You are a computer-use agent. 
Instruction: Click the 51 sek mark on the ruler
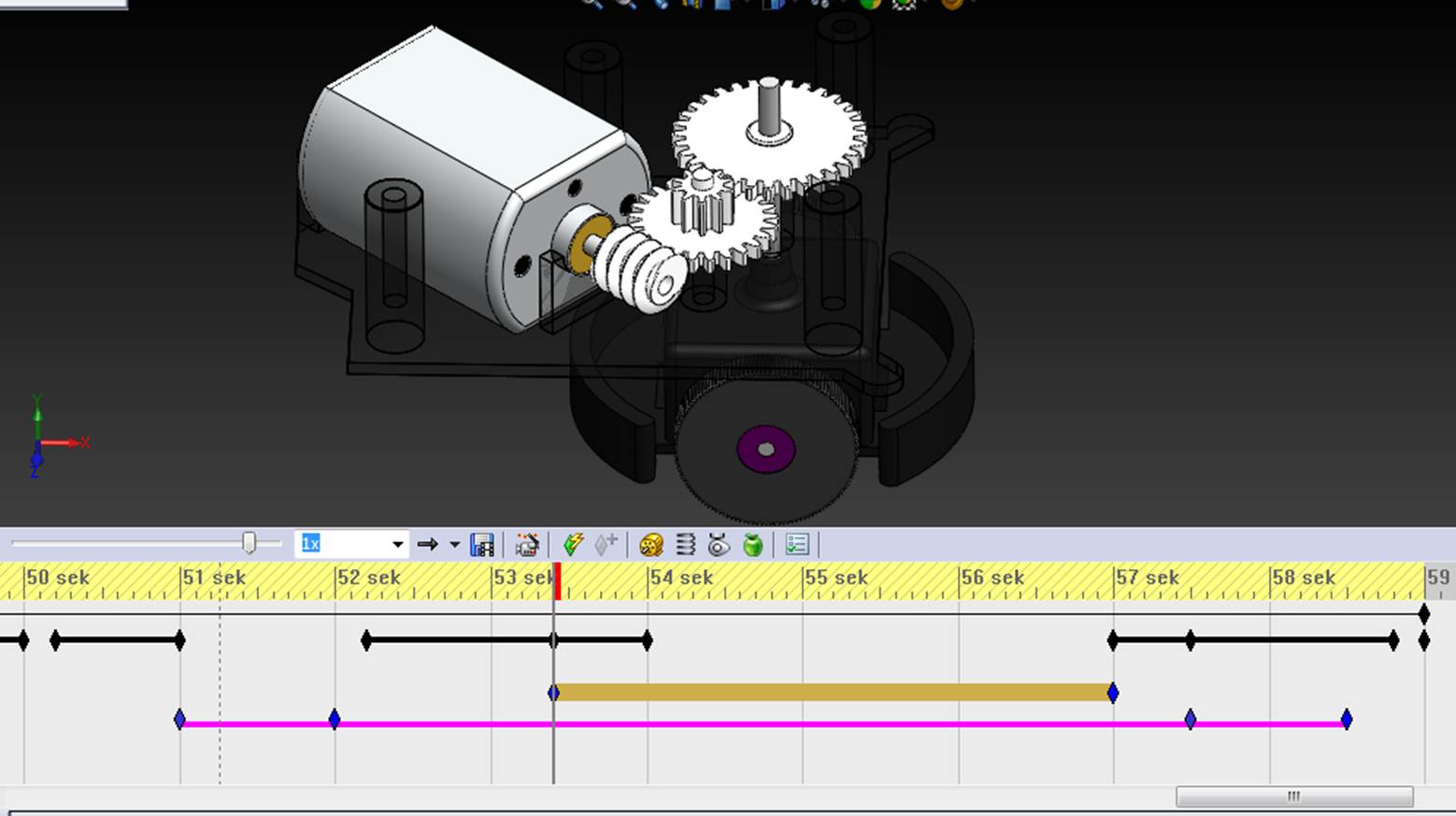214,578
